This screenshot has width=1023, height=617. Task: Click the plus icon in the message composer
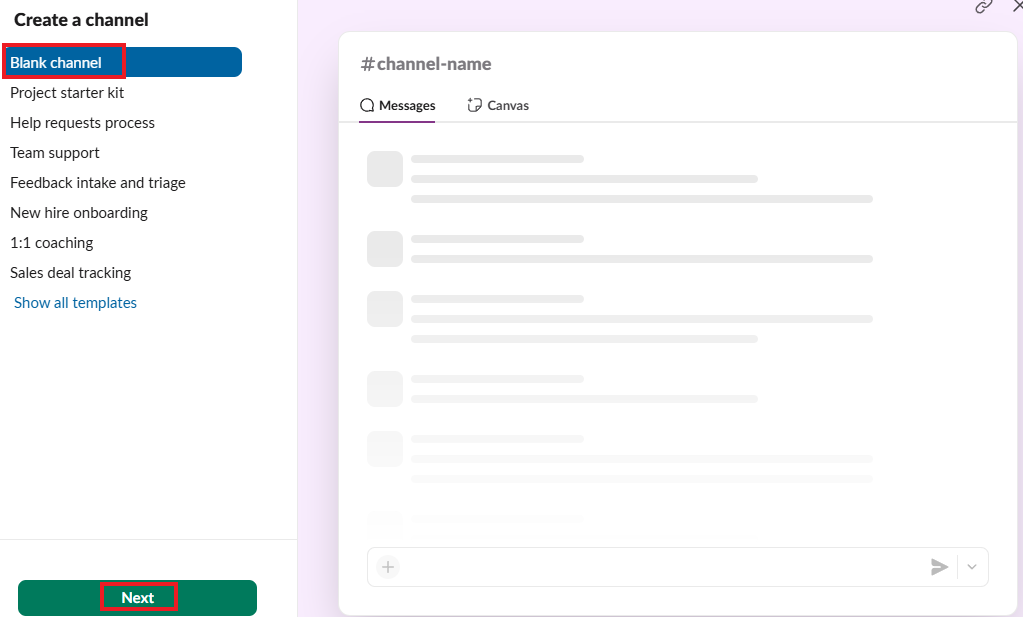click(388, 567)
